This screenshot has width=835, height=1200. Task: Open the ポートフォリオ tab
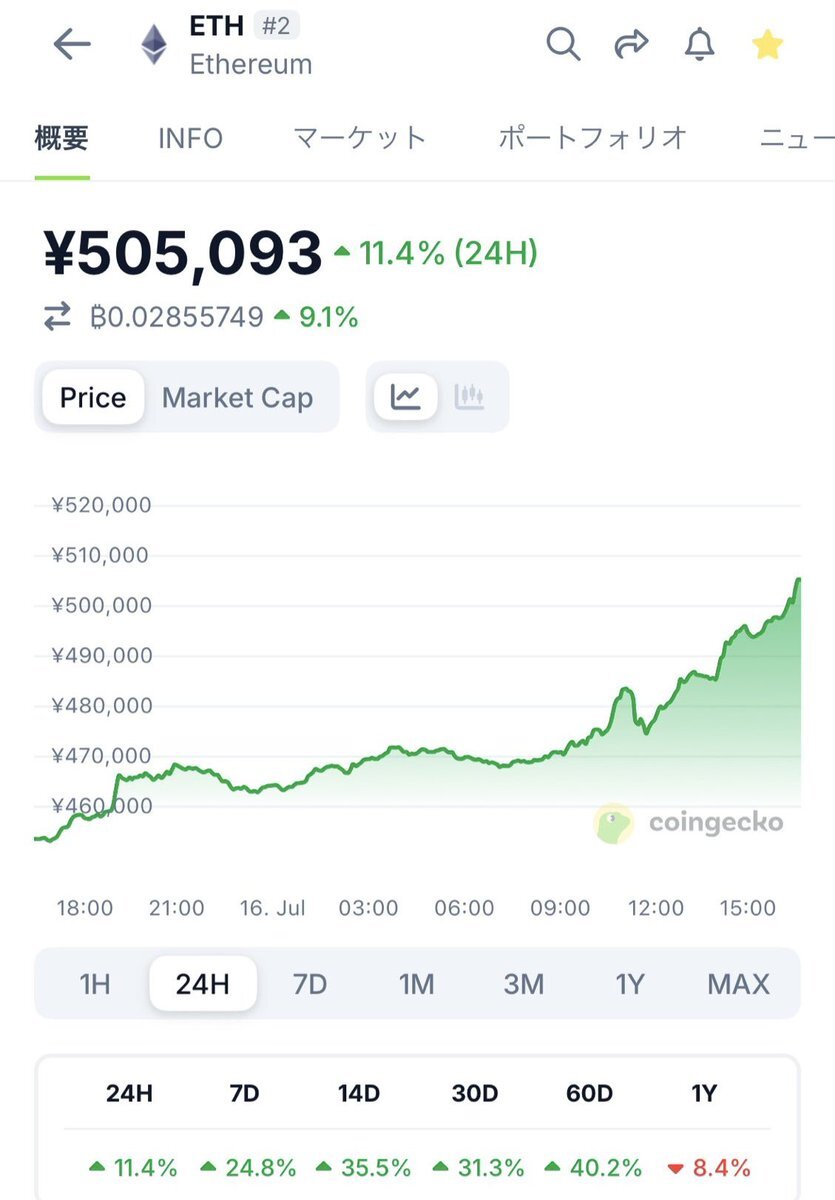(593, 138)
